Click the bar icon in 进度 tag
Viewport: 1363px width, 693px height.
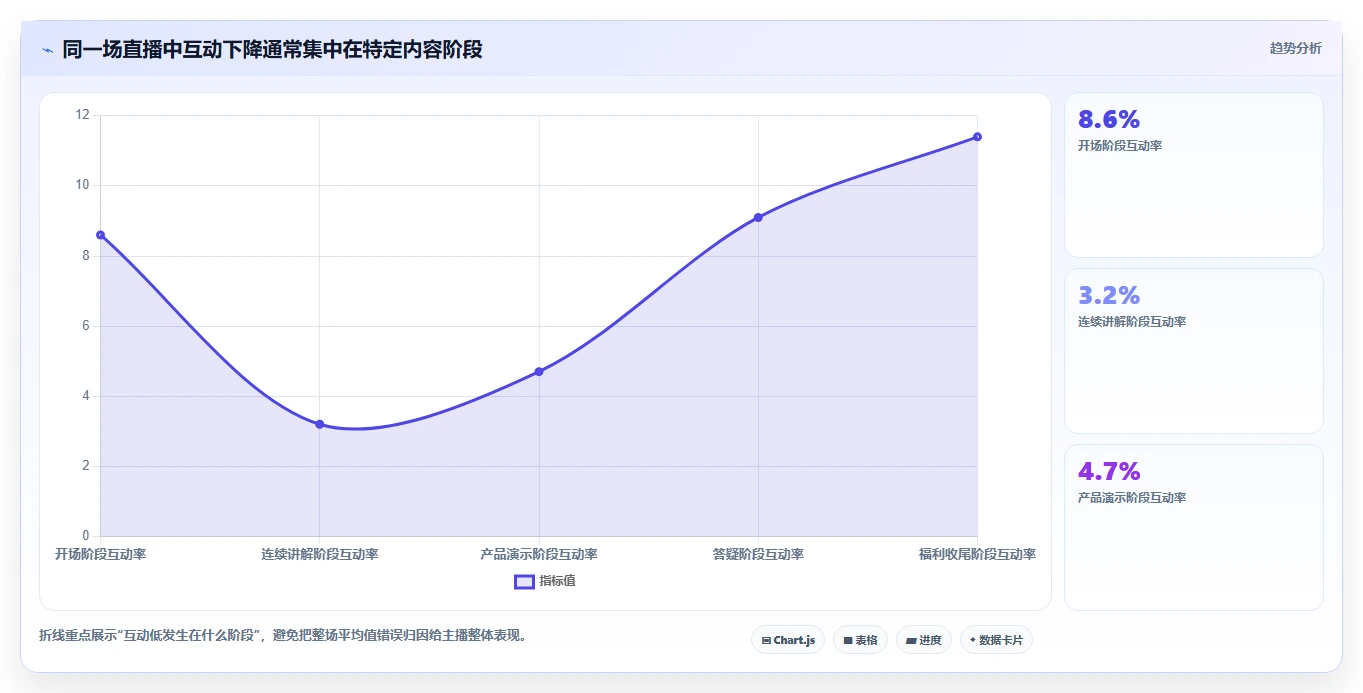pyautogui.click(x=912, y=640)
